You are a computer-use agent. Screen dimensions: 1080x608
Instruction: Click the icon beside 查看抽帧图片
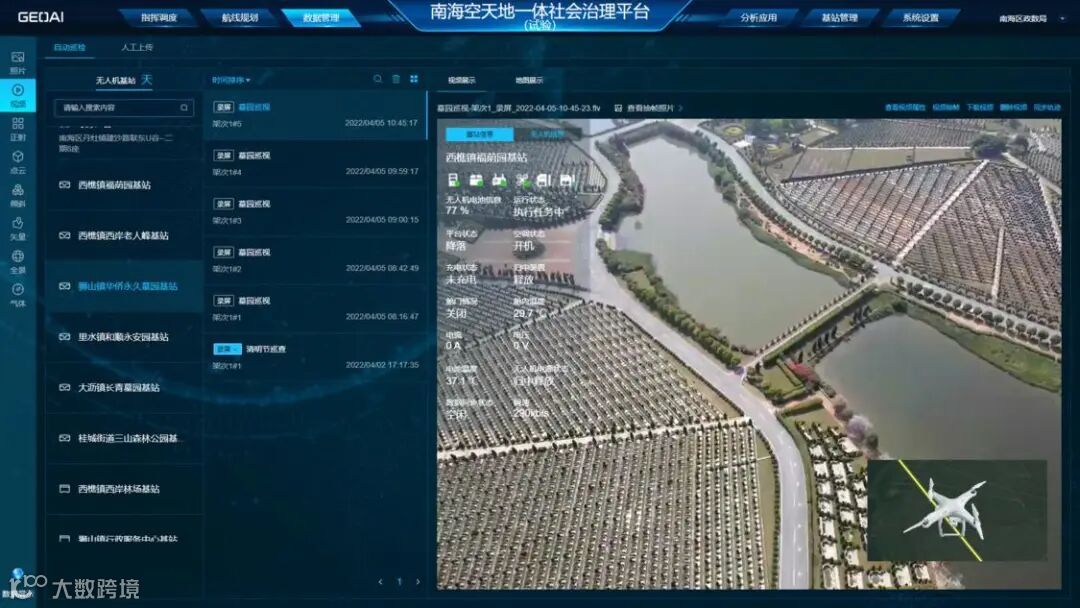[618, 108]
